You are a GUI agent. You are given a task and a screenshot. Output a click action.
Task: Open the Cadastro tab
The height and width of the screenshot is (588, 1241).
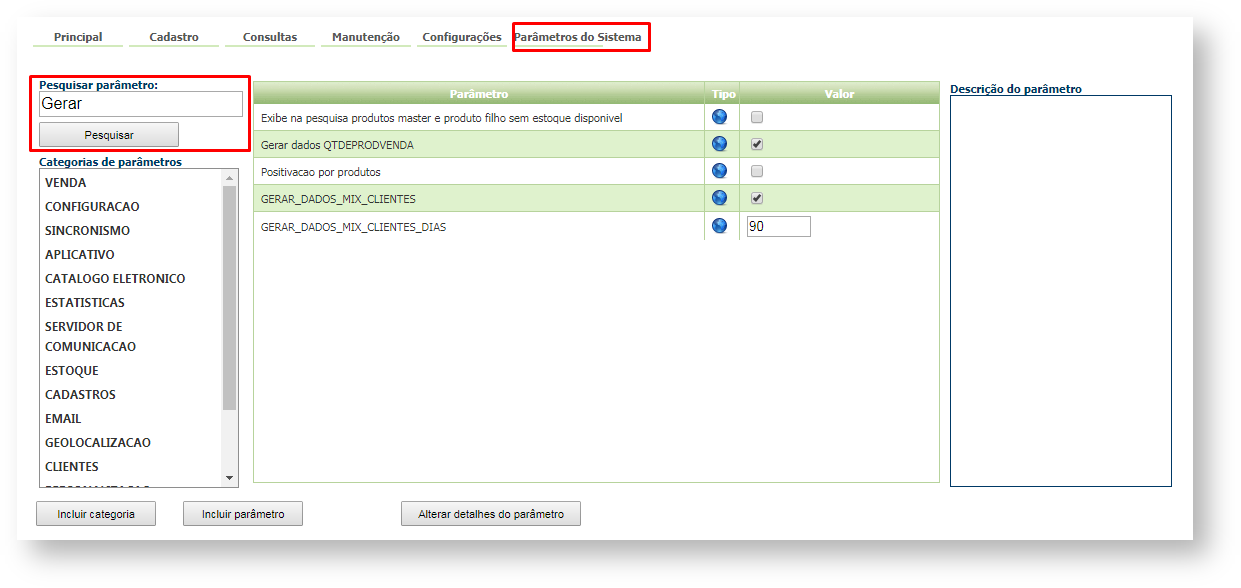(x=174, y=37)
